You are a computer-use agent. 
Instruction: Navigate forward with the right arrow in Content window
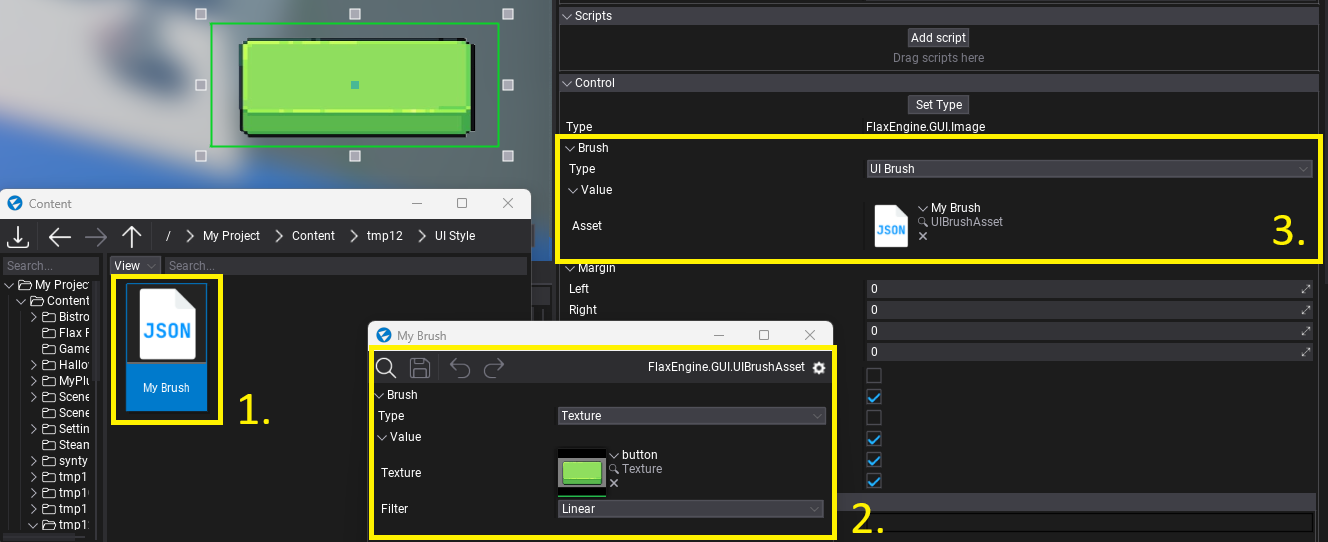(96, 236)
